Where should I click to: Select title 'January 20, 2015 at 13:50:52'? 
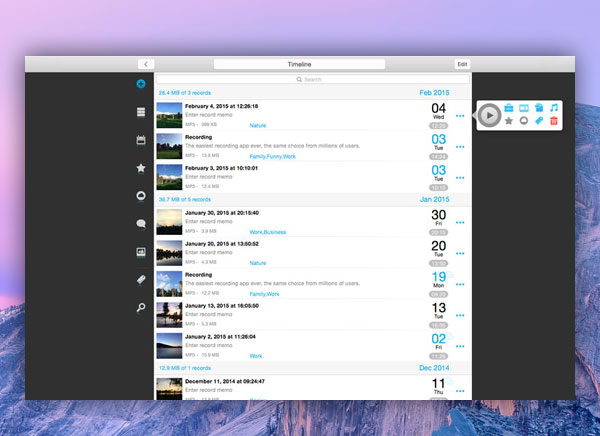point(222,243)
